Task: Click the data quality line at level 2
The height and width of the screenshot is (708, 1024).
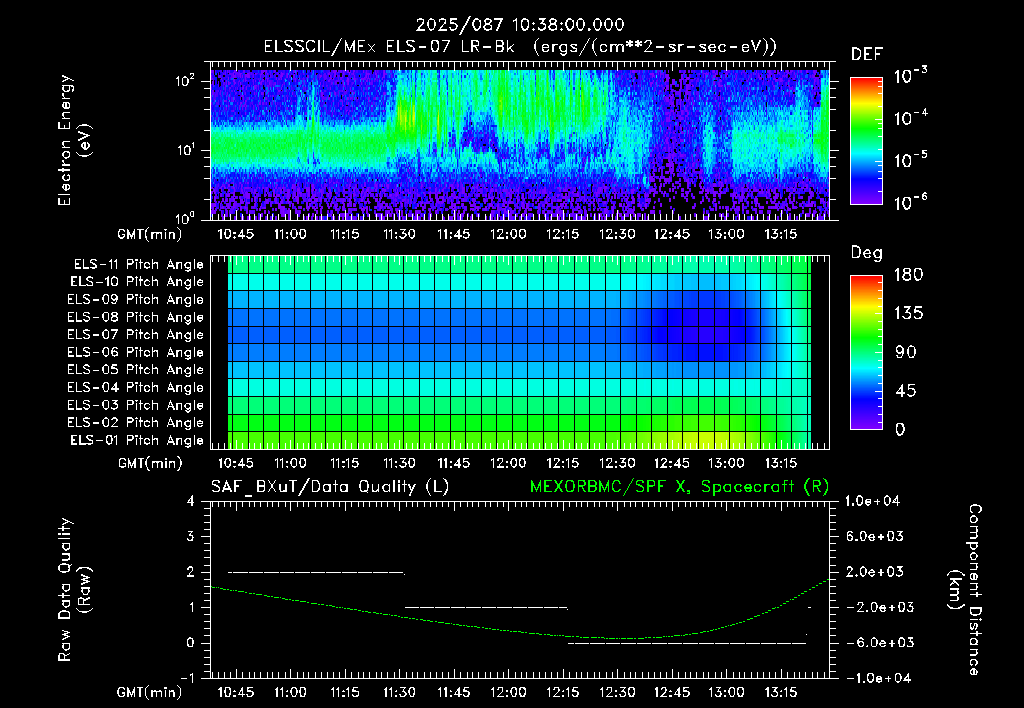Action: click(316, 572)
